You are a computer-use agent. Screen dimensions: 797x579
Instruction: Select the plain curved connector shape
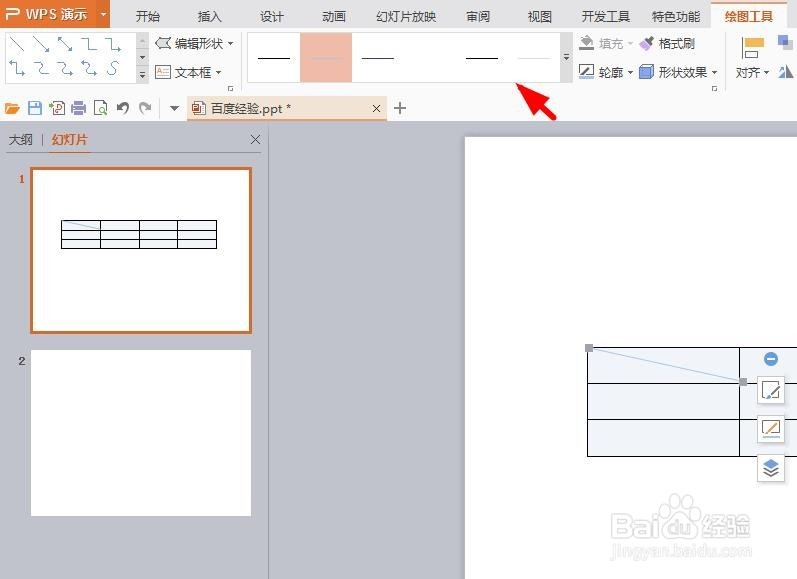(41, 68)
